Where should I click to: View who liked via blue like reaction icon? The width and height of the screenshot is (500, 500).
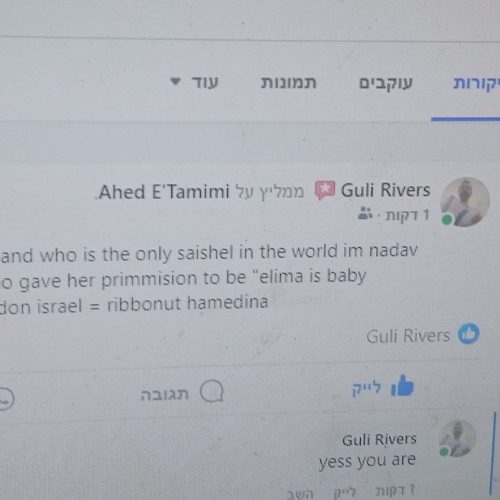pos(468,334)
